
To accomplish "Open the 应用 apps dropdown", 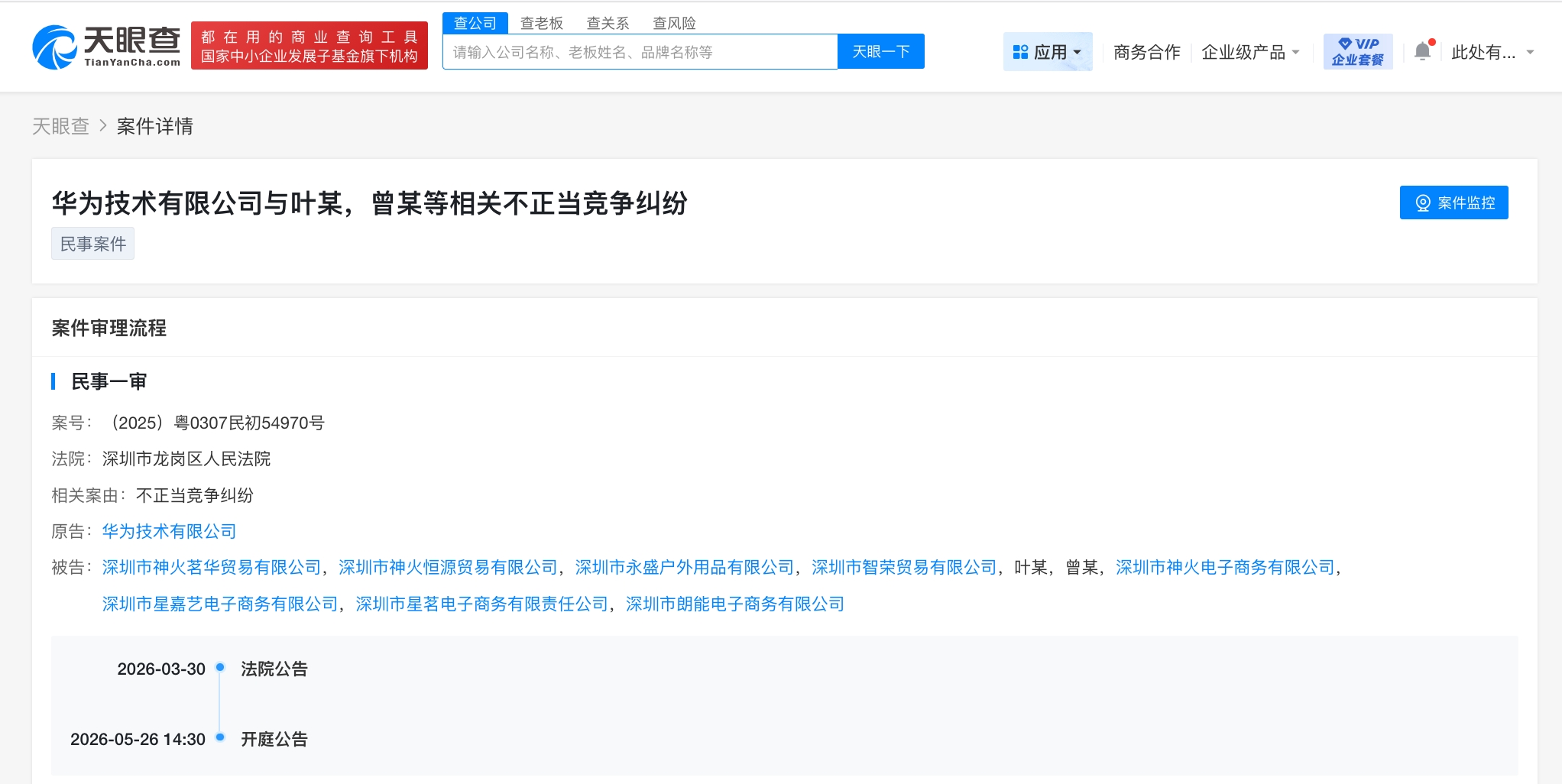I will click(x=1047, y=52).
